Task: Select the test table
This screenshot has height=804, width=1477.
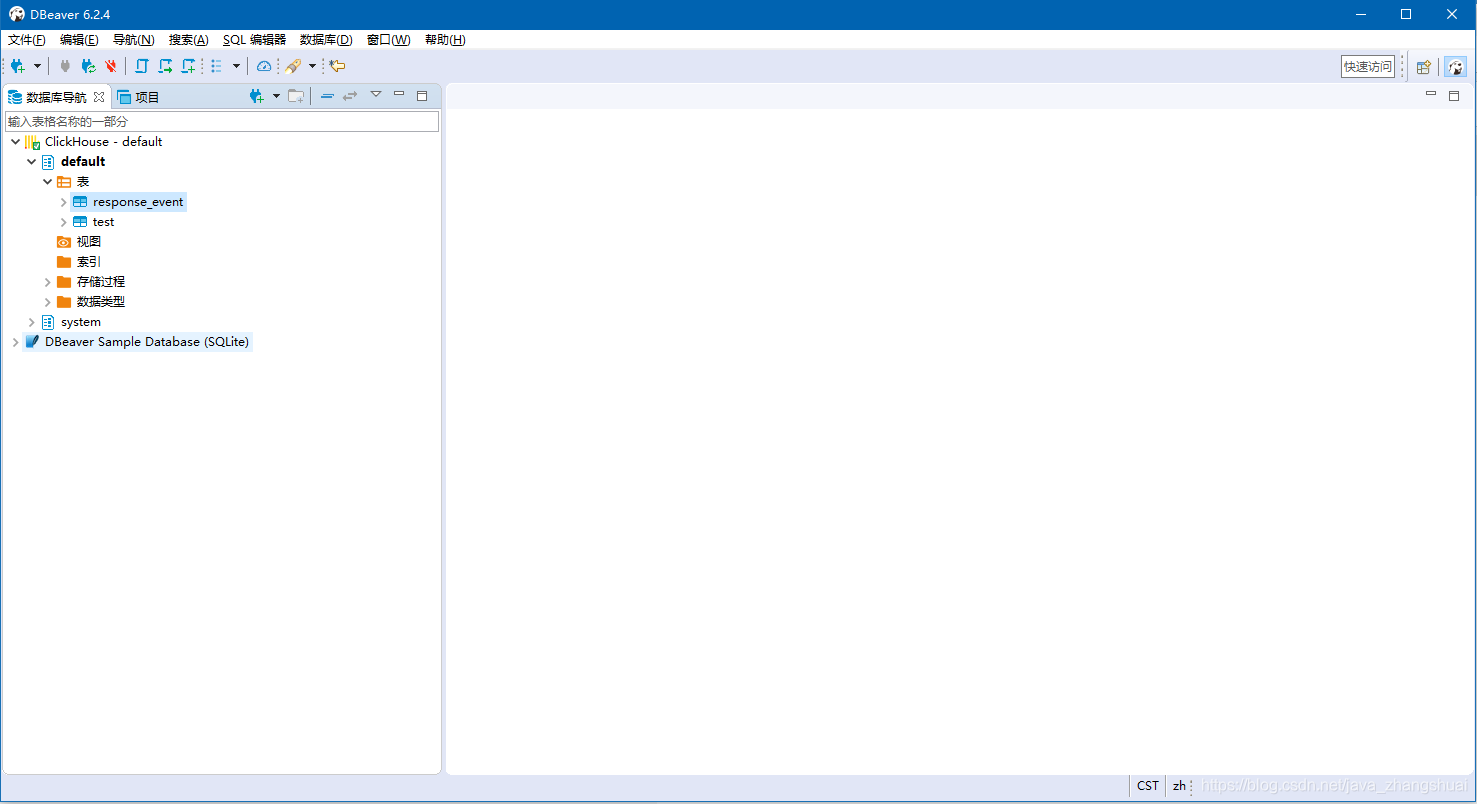Action: pos(103,222)
